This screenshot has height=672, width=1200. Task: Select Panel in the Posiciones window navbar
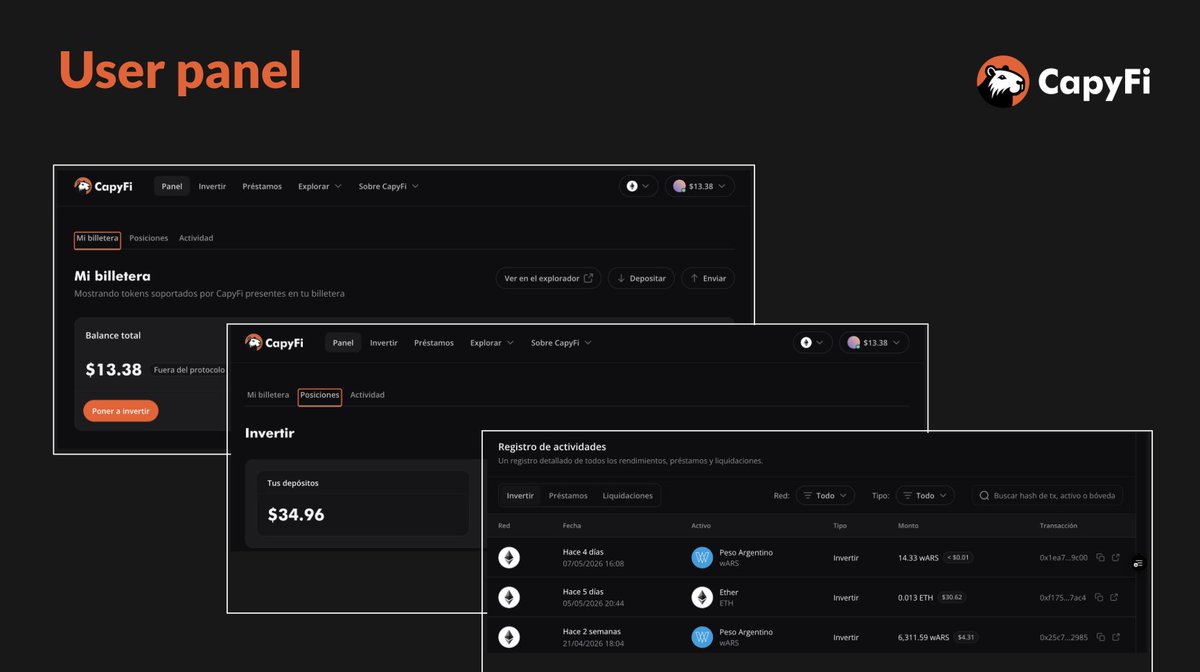click(343, 343)
